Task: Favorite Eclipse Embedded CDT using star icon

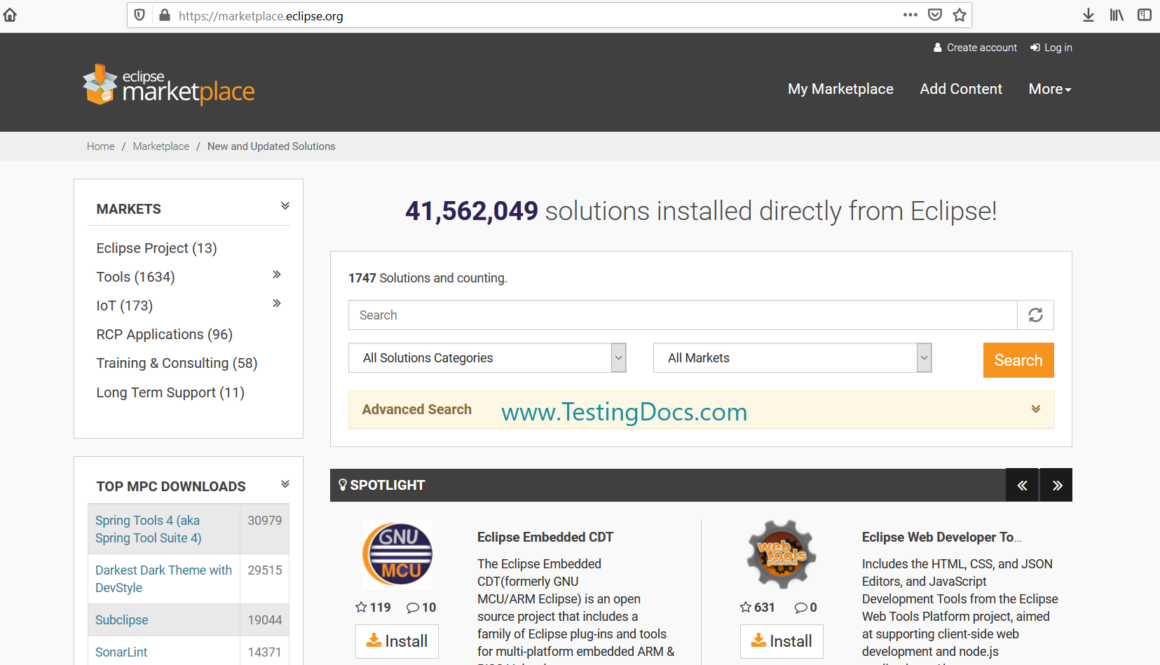Action: point(362,607)
